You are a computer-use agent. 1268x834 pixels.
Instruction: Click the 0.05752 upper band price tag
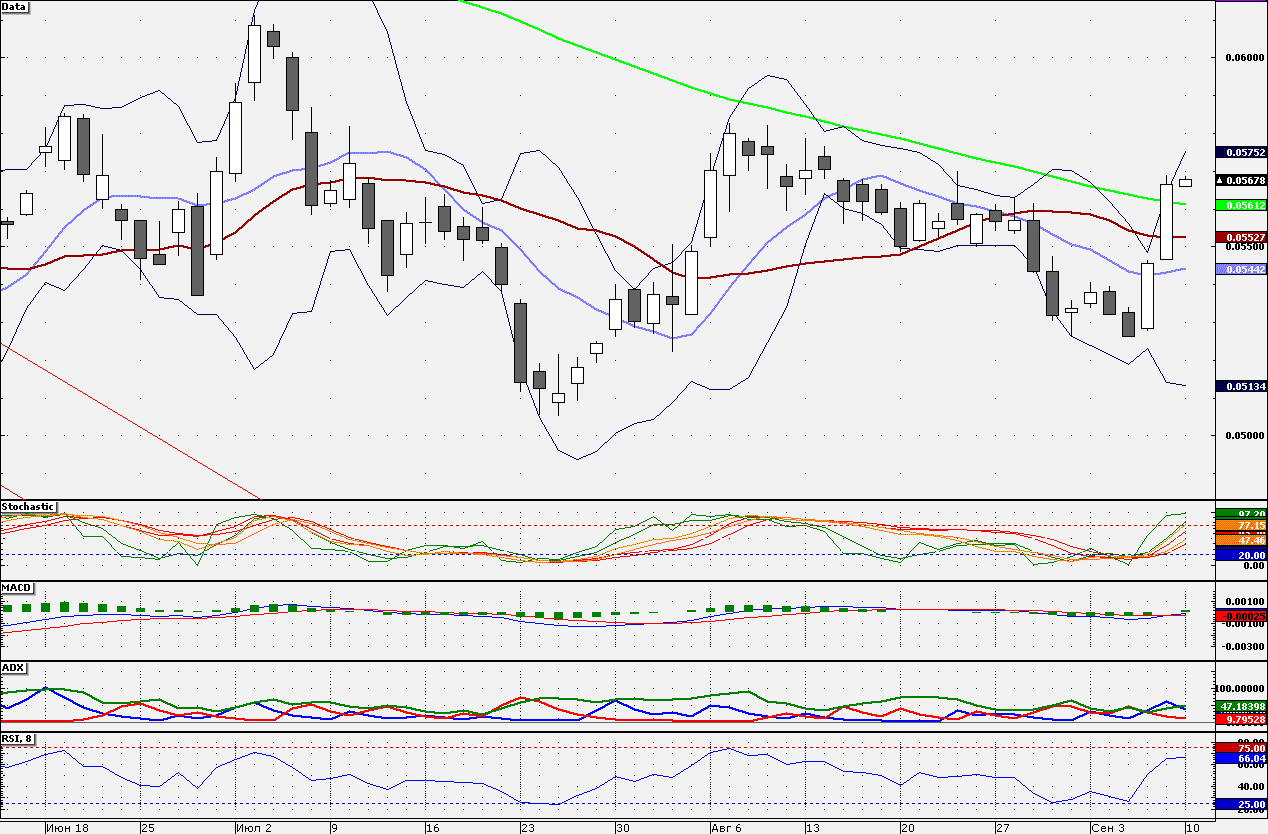click(1241, 153)
